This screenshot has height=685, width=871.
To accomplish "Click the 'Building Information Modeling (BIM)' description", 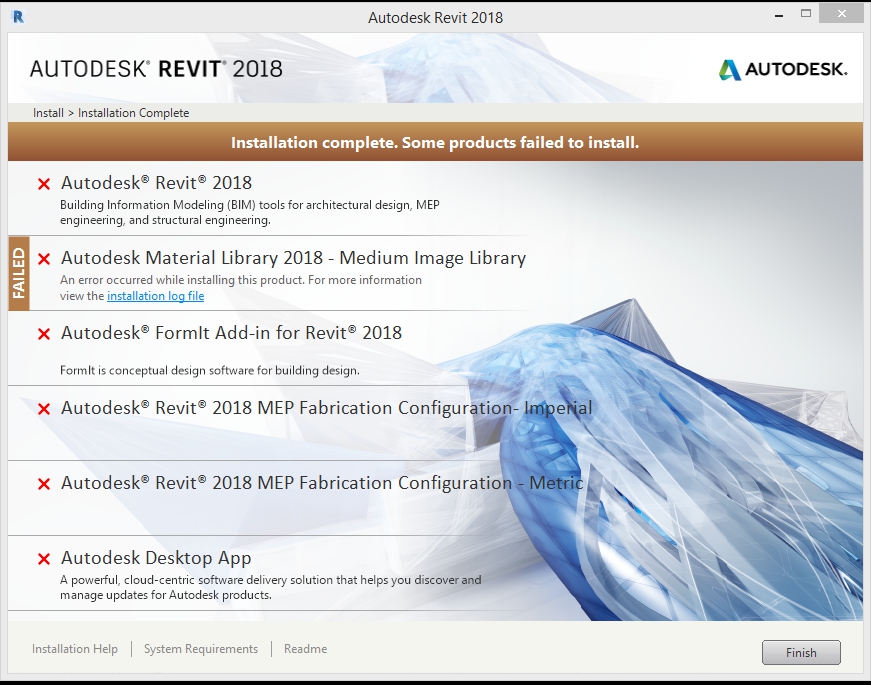I will point(250,212).
